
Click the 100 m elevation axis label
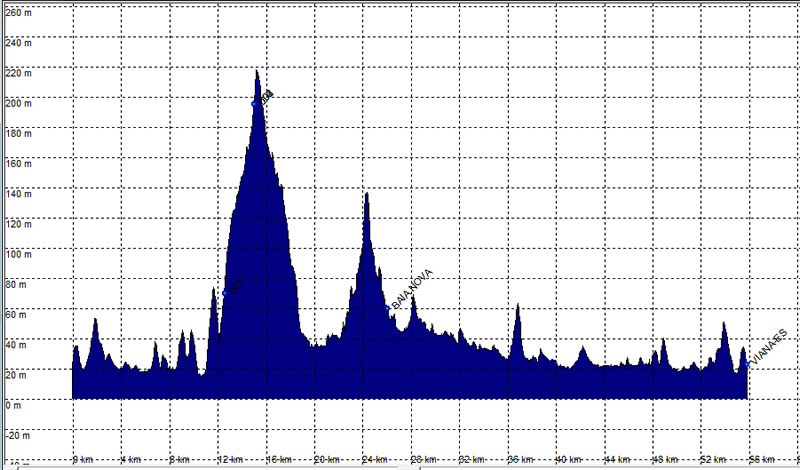tap(18, 255)
